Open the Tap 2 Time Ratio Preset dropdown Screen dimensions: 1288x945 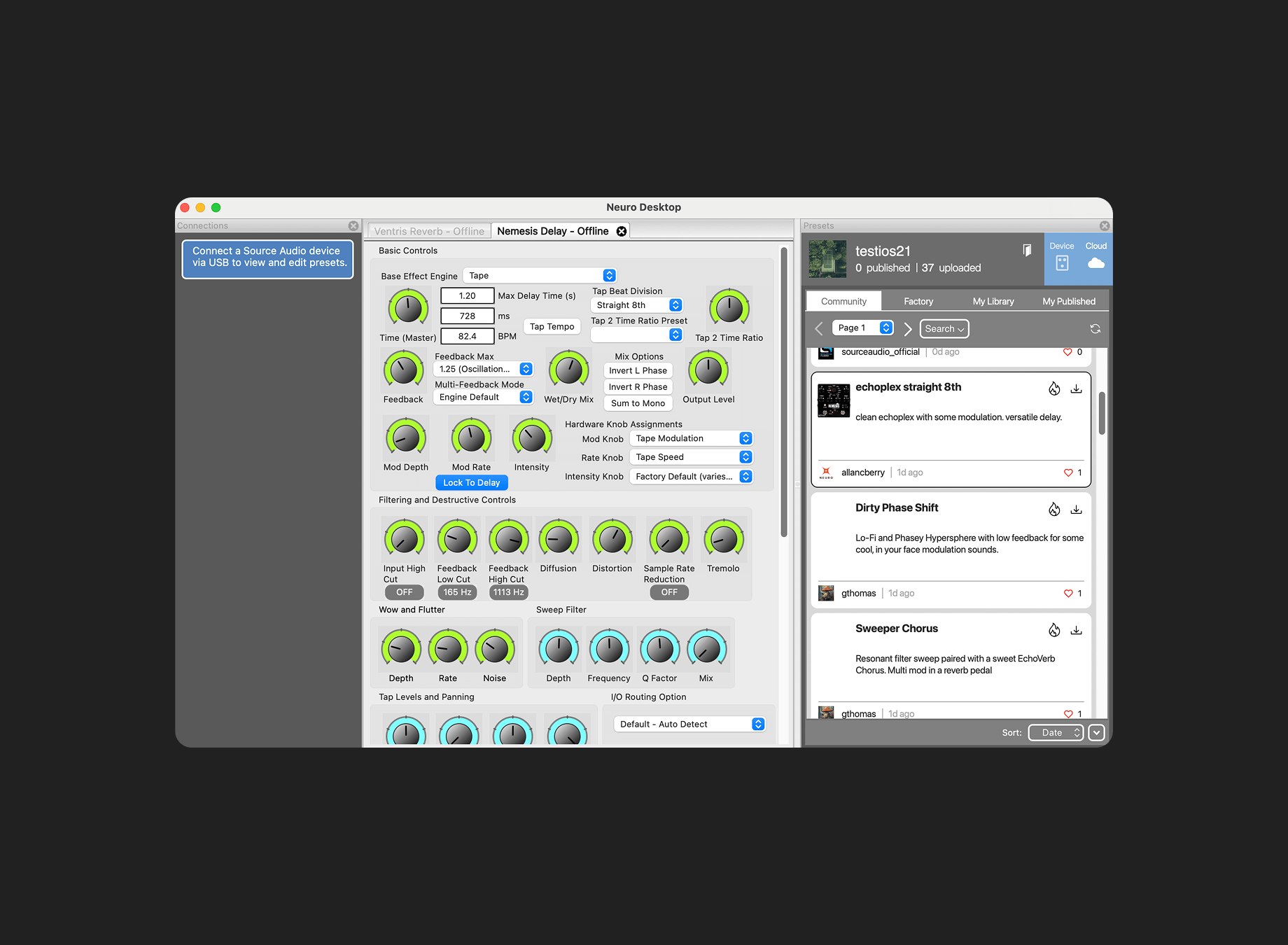click(636, 335)
